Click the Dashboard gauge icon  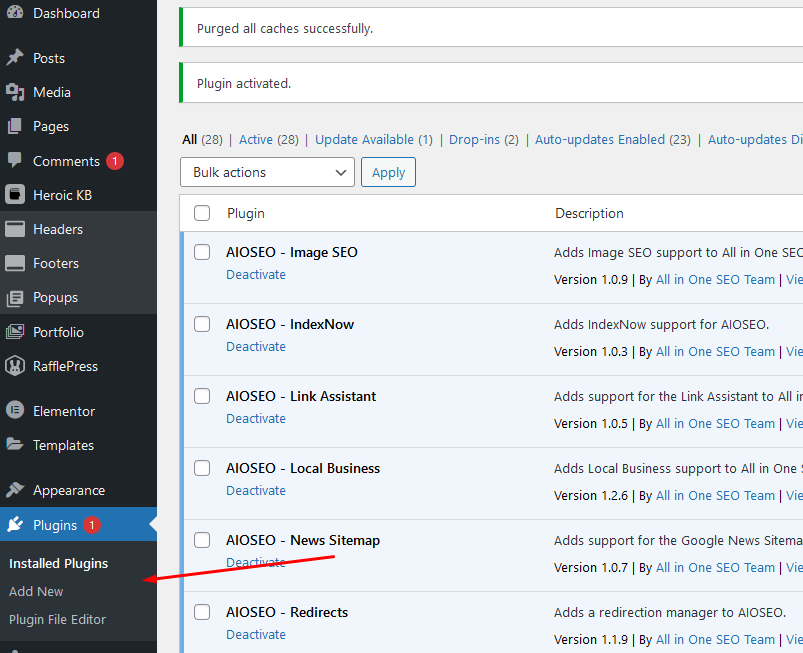pyautogui.click(x=15, y=13)
